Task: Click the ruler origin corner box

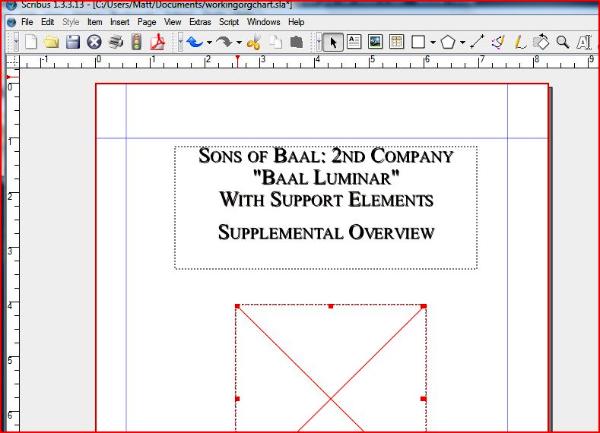Action: pos(12,61)
